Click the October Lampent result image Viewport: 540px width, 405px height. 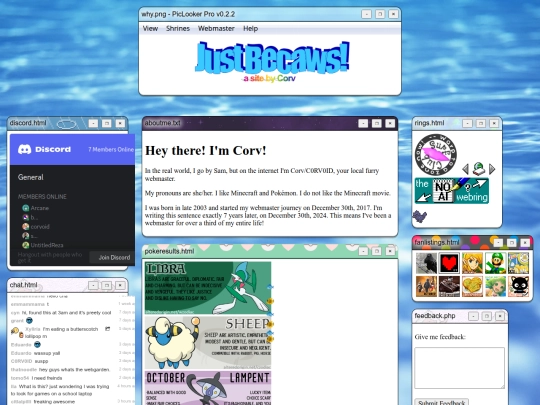click(x=208, y=388)
